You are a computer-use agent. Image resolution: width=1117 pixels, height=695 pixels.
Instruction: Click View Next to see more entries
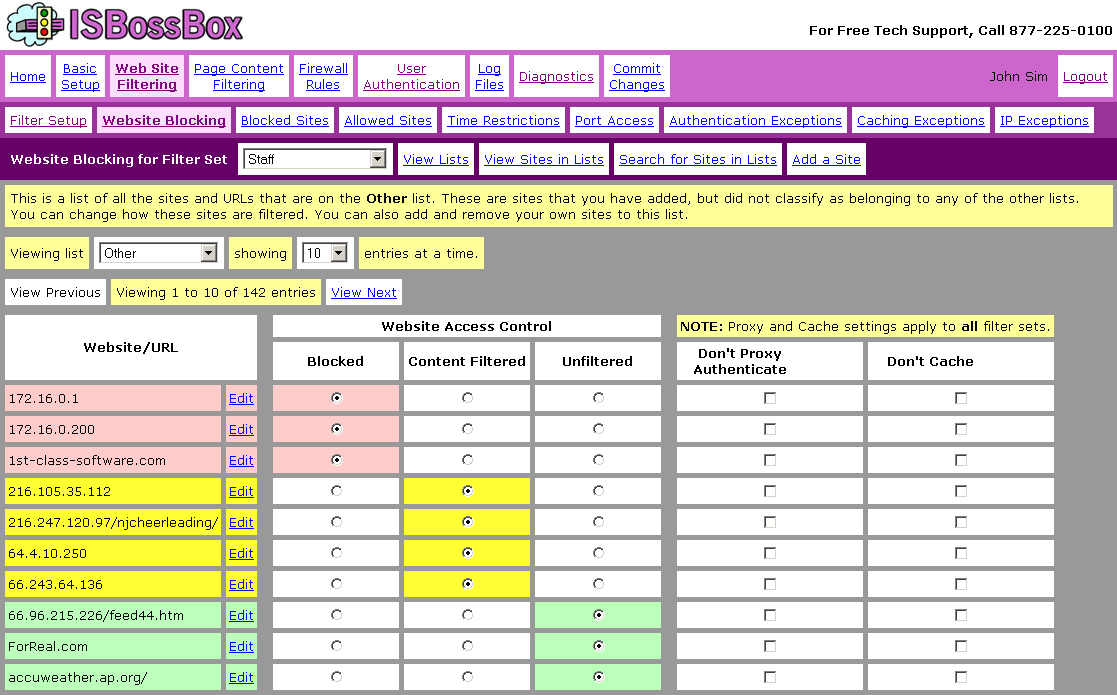(x=364, y=293)
